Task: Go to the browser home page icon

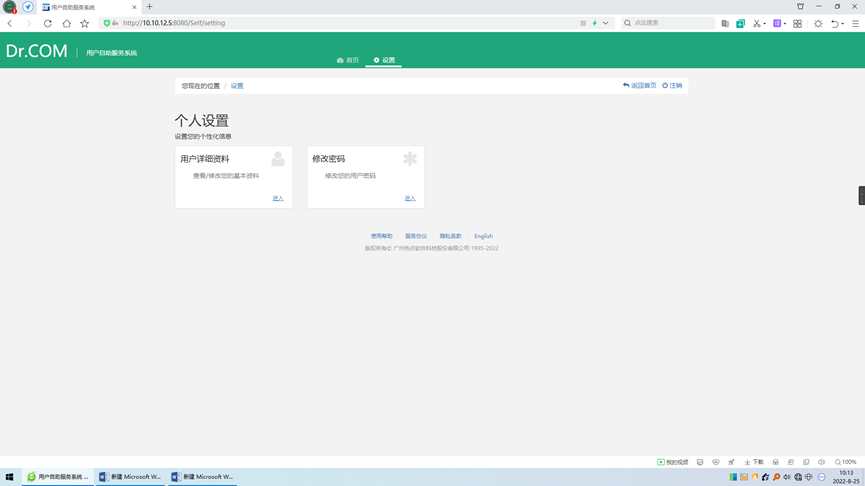Action: 66,23
